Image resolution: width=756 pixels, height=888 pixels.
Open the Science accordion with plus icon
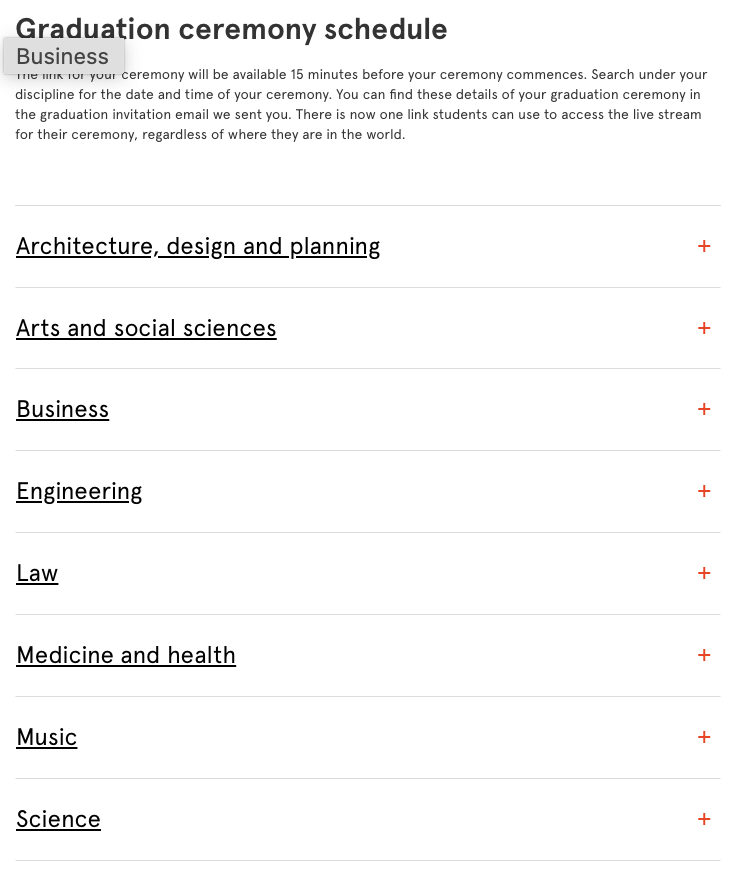coord(704,819)
